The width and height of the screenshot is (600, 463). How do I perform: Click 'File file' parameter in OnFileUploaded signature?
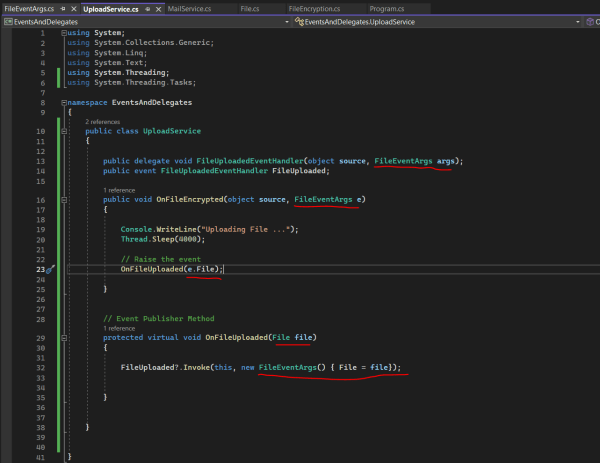pyautogui.click(x=292, y=337)
